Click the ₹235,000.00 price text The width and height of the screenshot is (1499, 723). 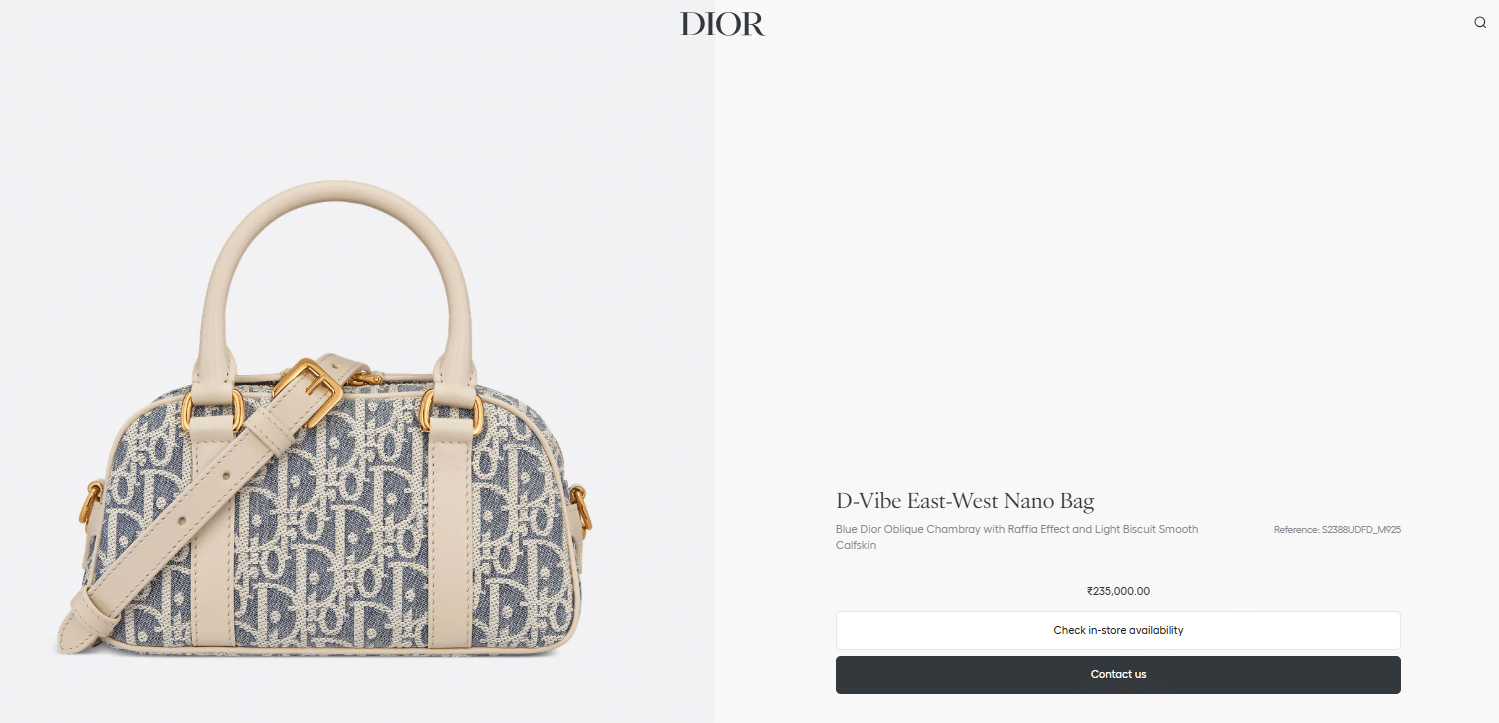1118,591
